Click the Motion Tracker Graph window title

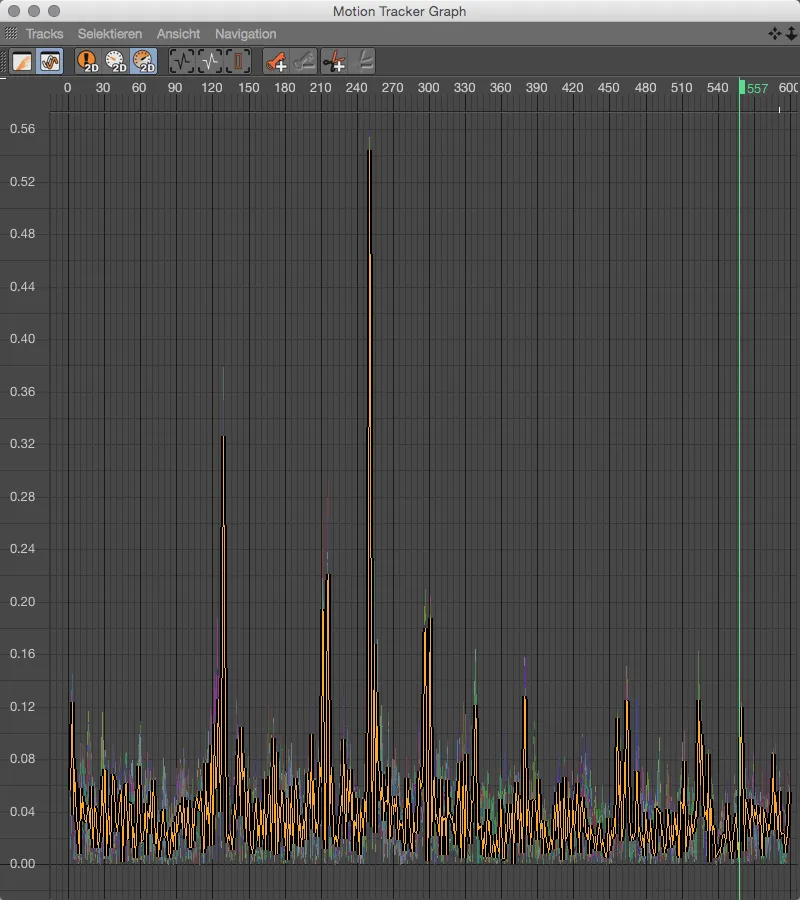click(x=399, y=11)
